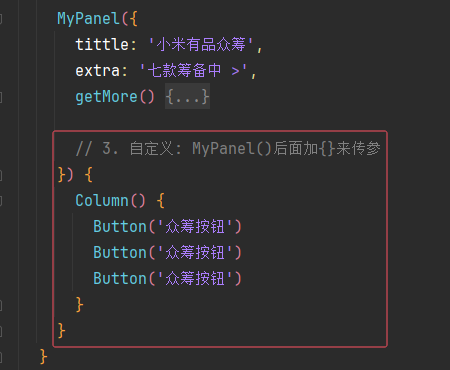Click the outermost closing brace at the bottom
This screenshot has width=450, height=370.
coord(43,357)
